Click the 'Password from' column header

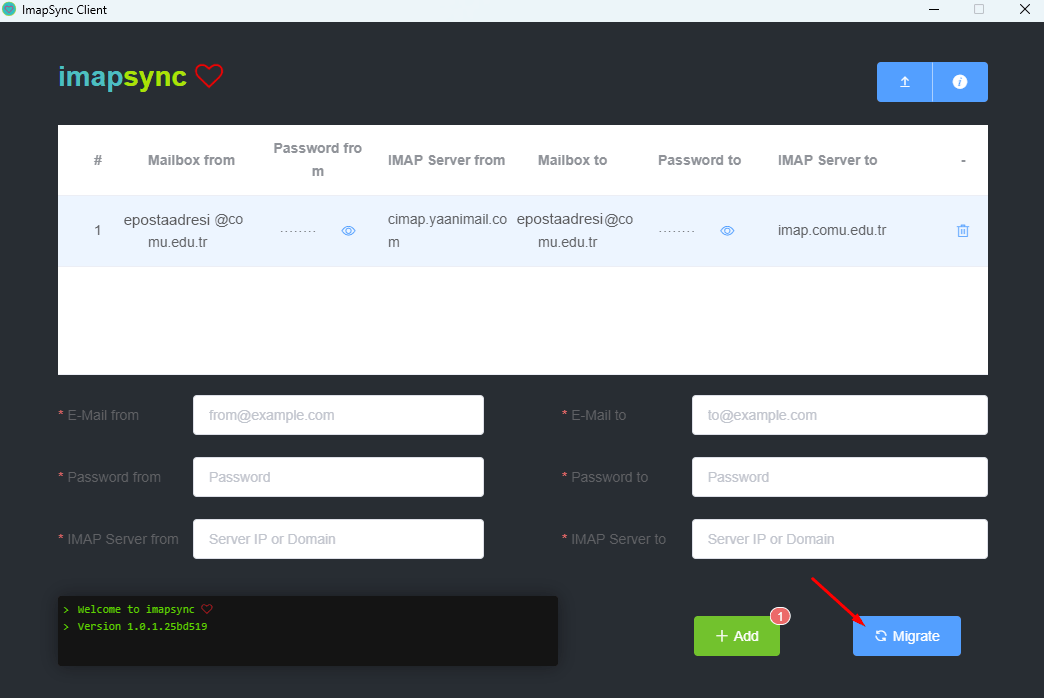pyautogui.click(x=318, y=160)
